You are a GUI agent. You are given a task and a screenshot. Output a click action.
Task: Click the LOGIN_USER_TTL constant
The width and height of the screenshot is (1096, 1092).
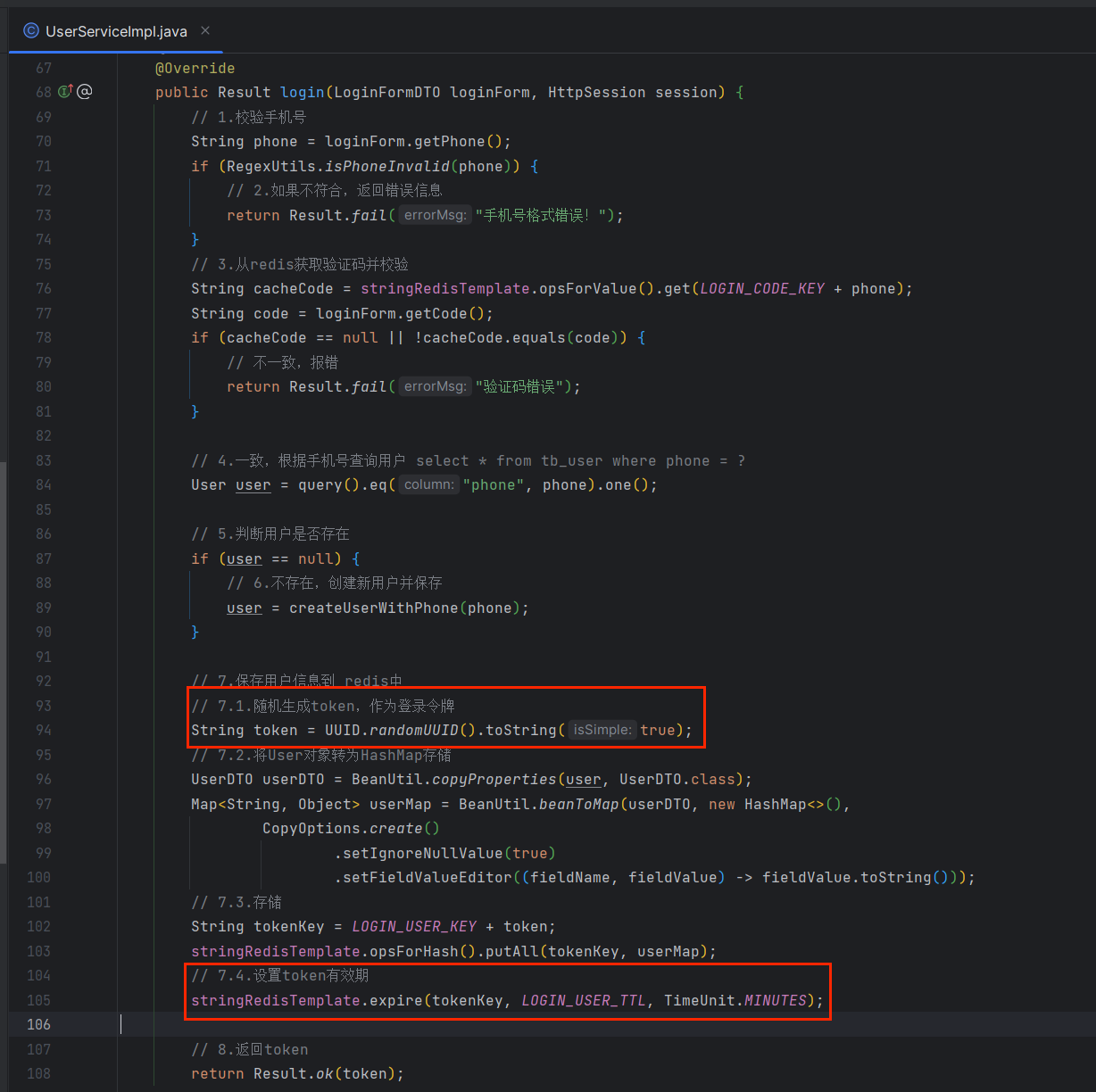click(x=584, y=1000)
